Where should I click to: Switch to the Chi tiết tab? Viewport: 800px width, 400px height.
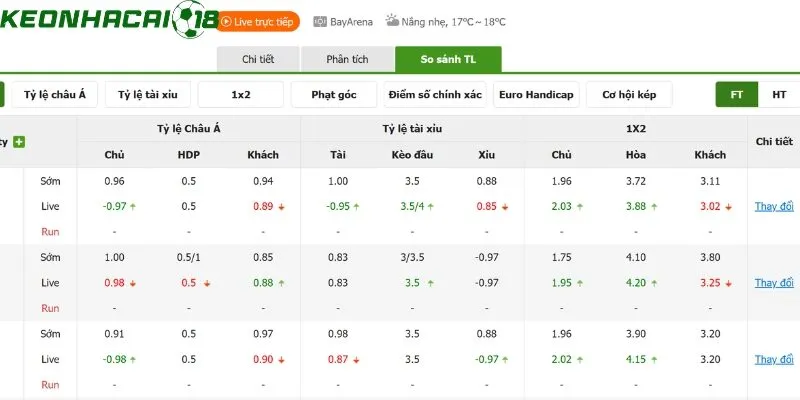(258, 60)
